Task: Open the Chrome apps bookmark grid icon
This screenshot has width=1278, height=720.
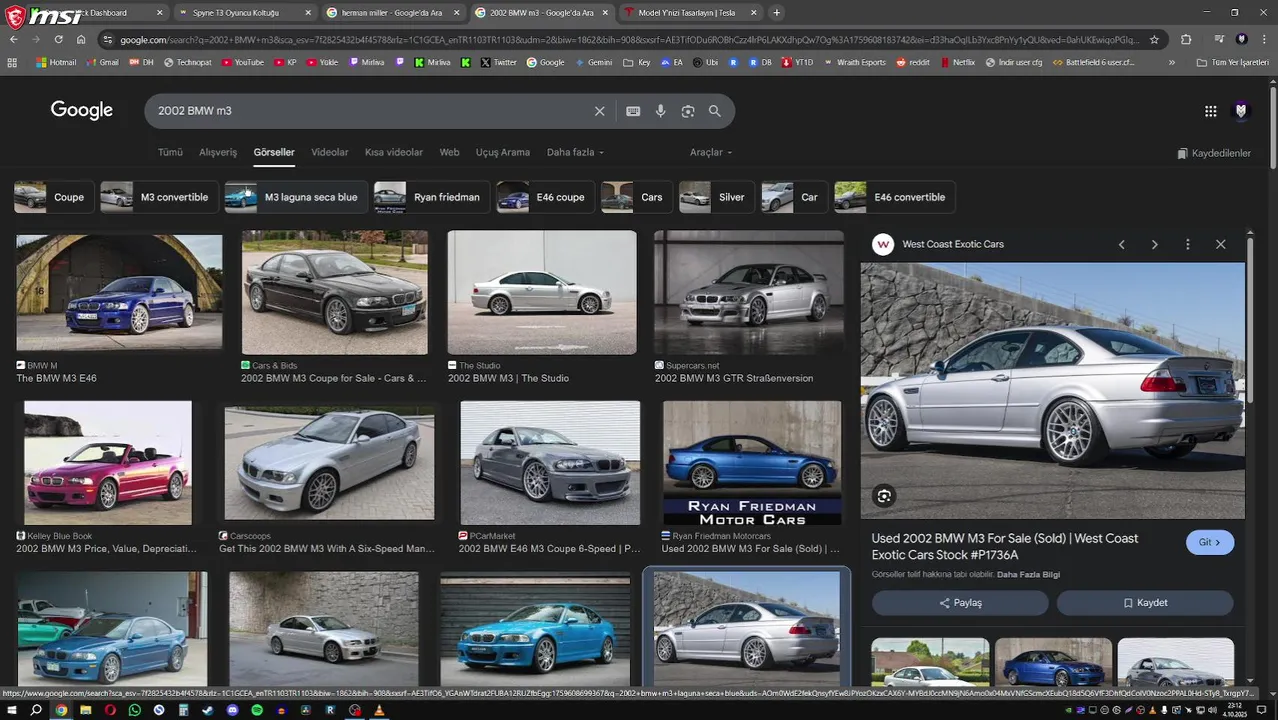Action: coord(12,62)
